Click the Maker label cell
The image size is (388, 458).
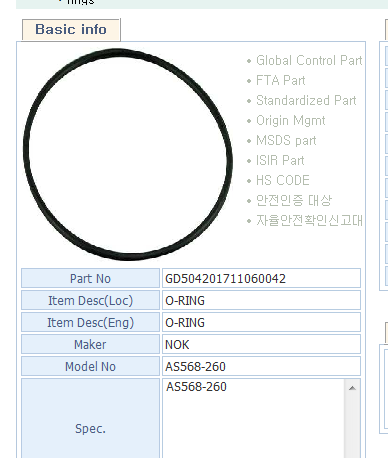[x=90, y=344]
